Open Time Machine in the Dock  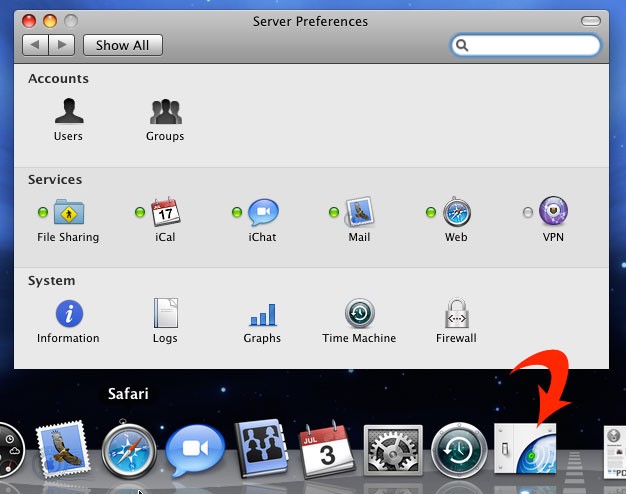pos(459,450)
